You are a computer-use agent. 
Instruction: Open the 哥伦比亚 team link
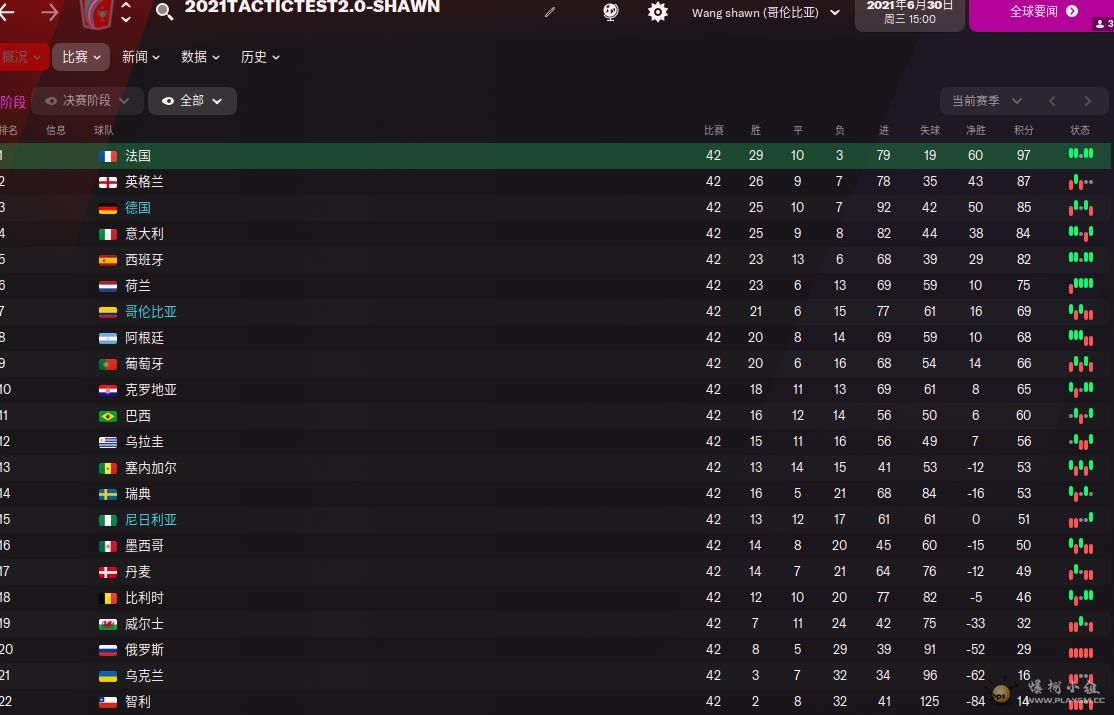coord(151,311)
